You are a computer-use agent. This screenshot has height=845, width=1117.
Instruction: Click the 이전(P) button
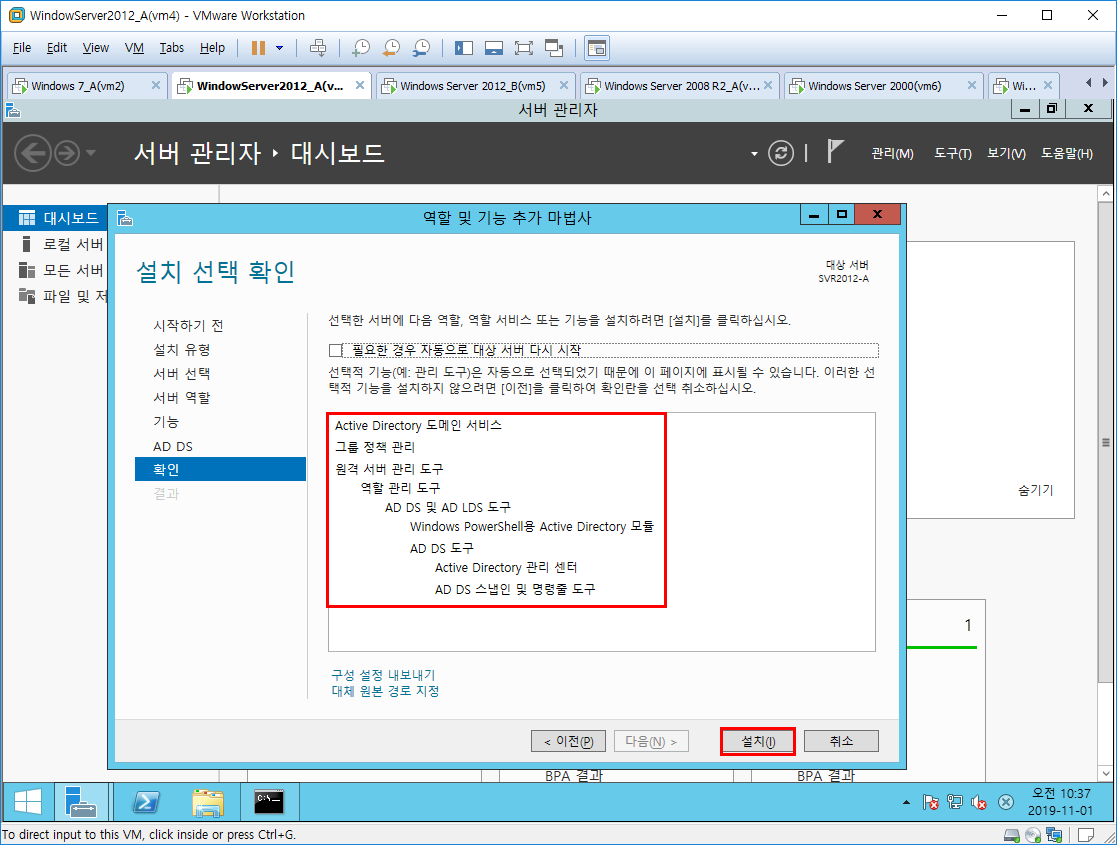pyautogui.click(x=568, y=741)
